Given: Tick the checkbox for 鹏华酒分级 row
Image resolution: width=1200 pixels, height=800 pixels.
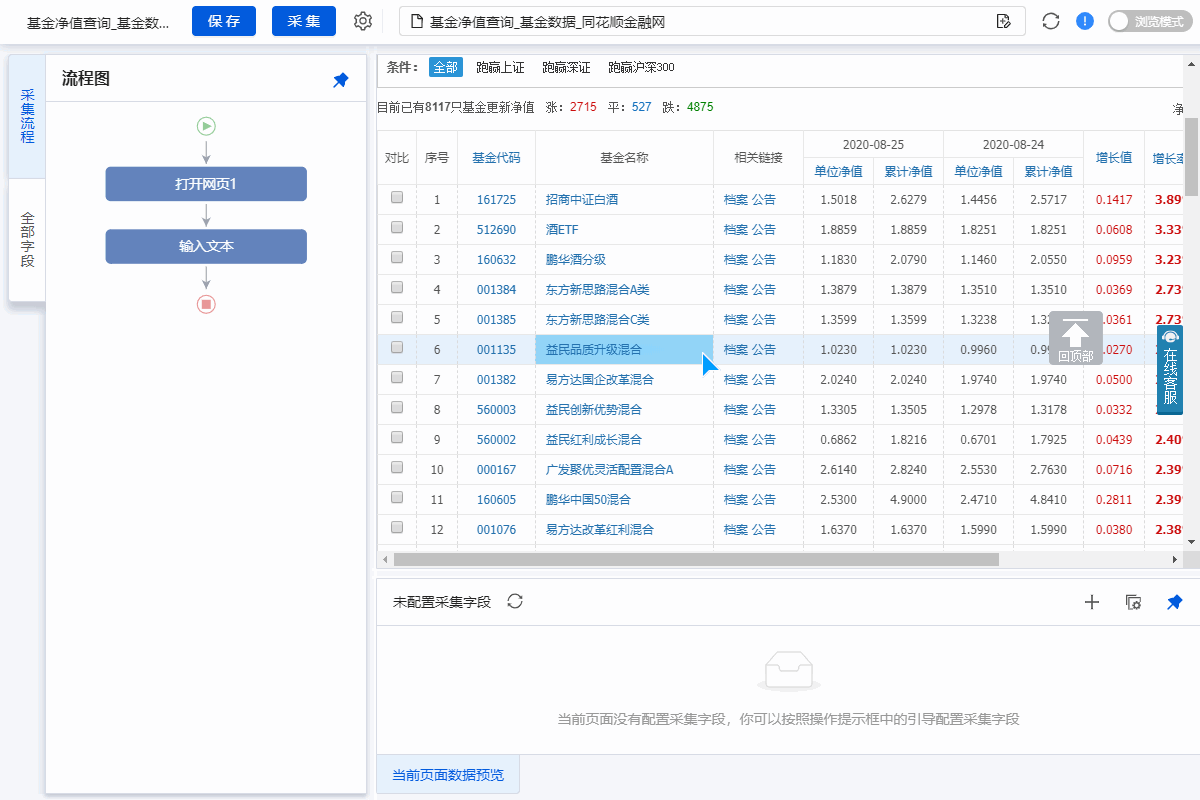Looking at the screenshot, I should pyautogui.click(x=397, y=258).
